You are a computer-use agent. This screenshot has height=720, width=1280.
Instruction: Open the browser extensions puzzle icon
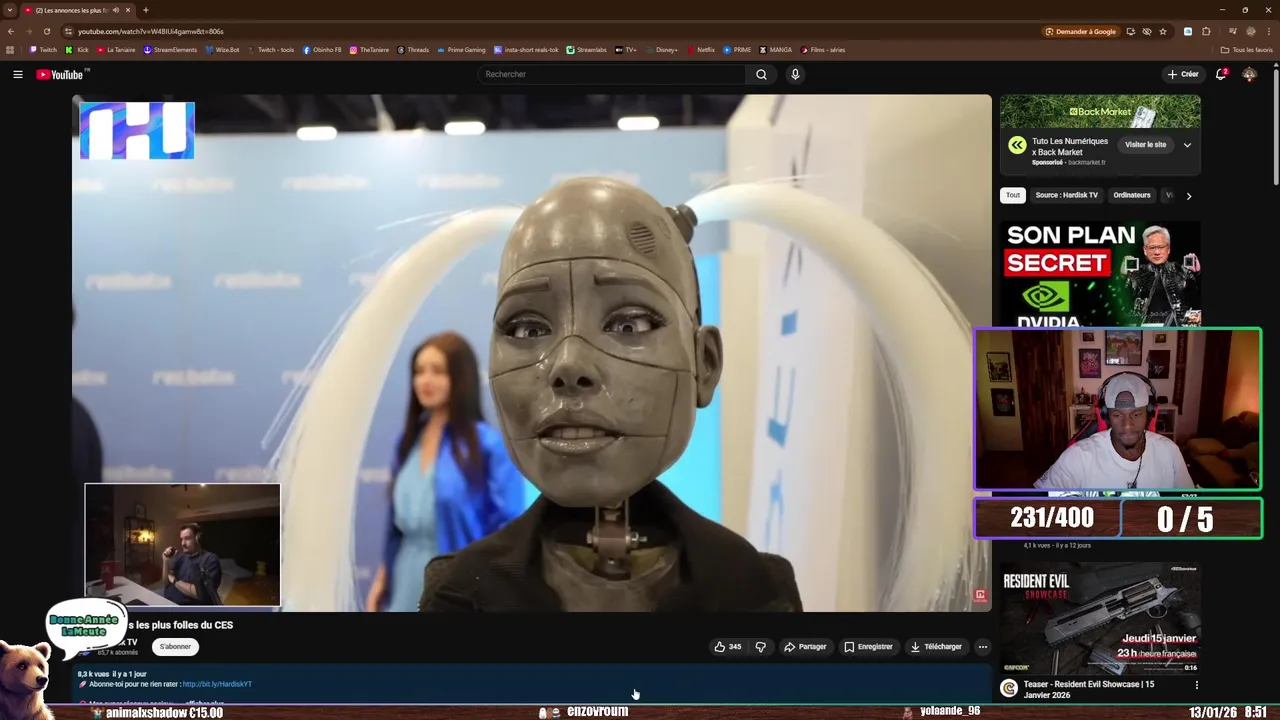(x=1207, y=31)
